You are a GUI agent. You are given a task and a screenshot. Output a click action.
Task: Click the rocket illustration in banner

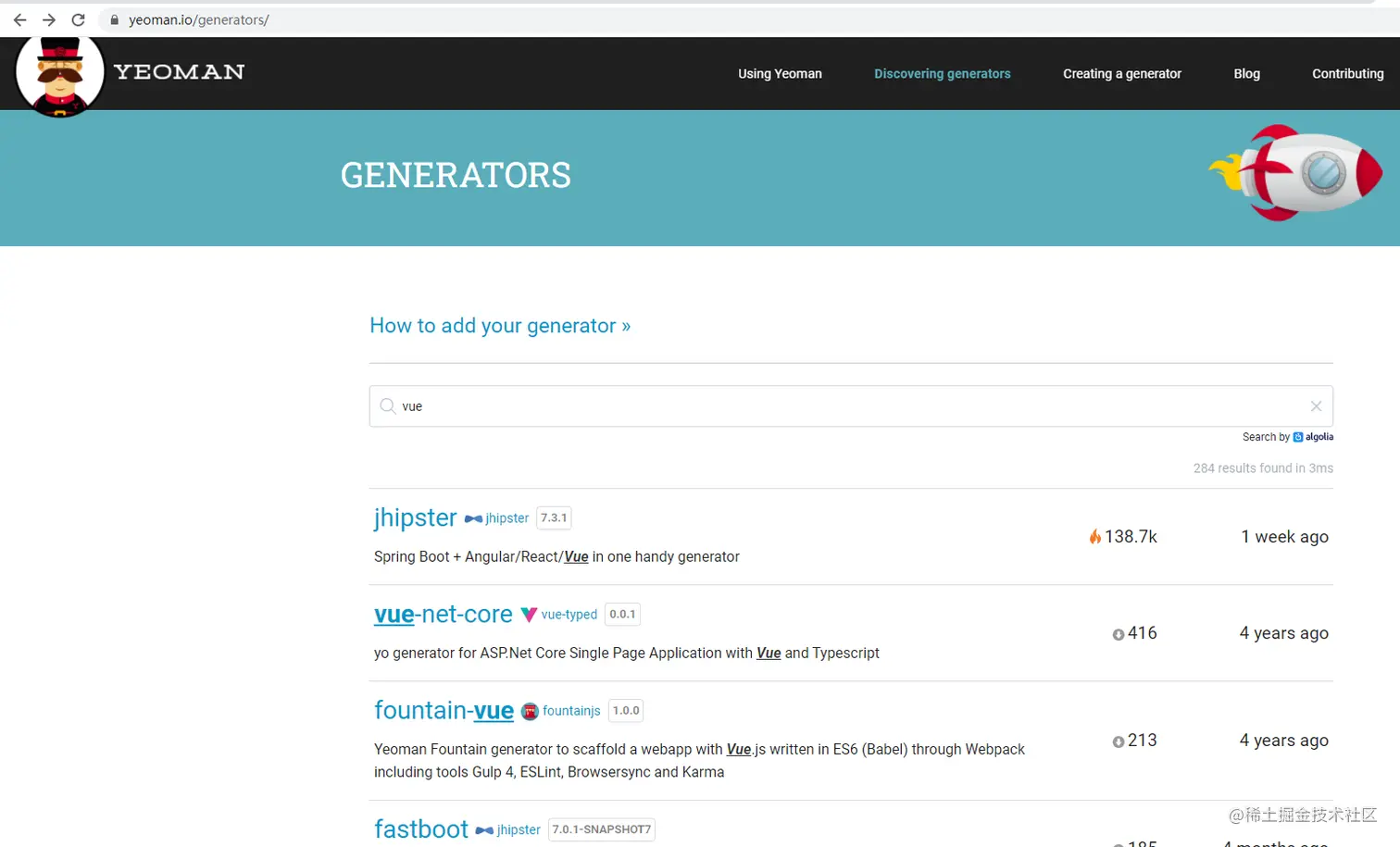[x=1296, y=173]
